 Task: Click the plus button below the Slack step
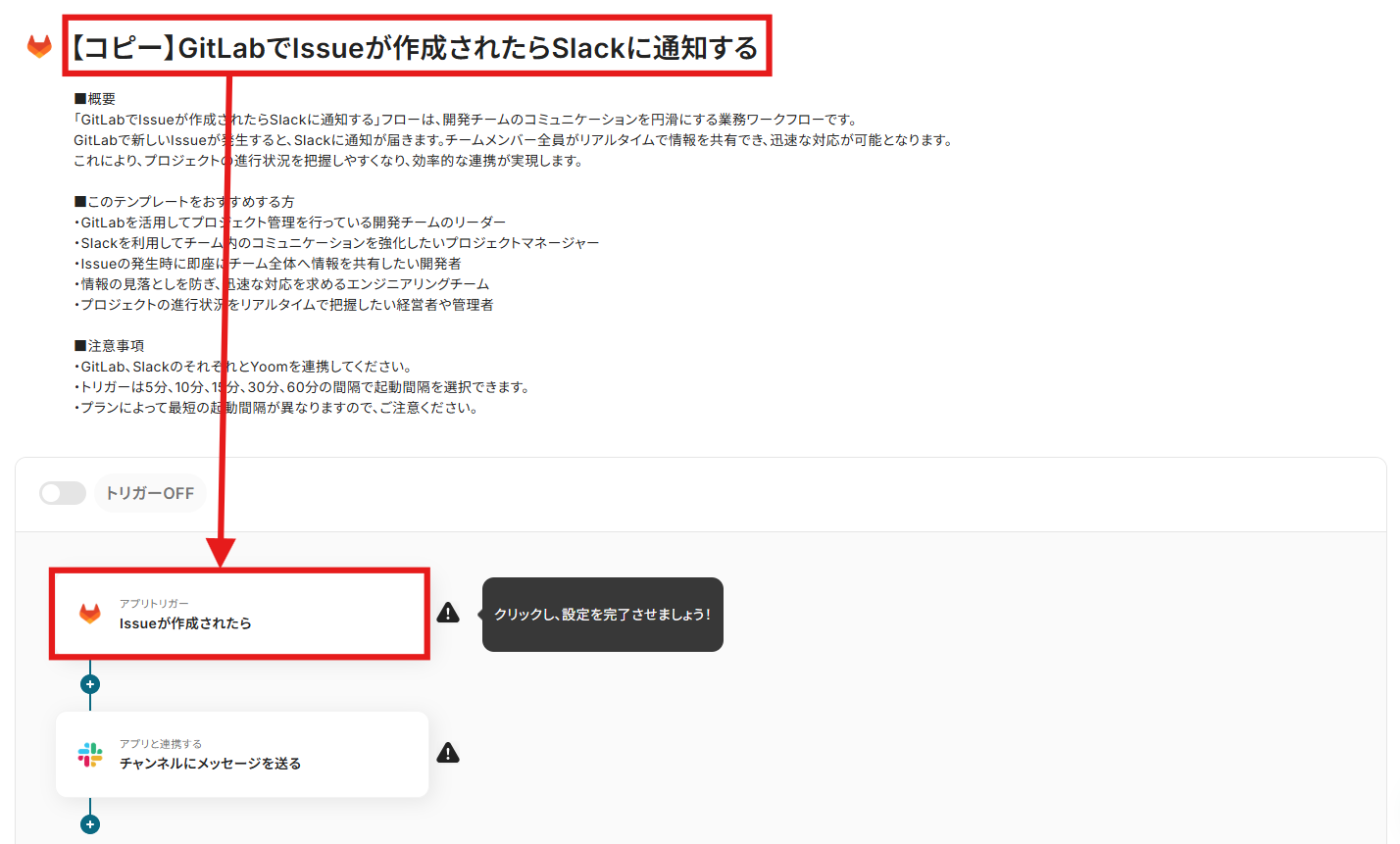90,824
